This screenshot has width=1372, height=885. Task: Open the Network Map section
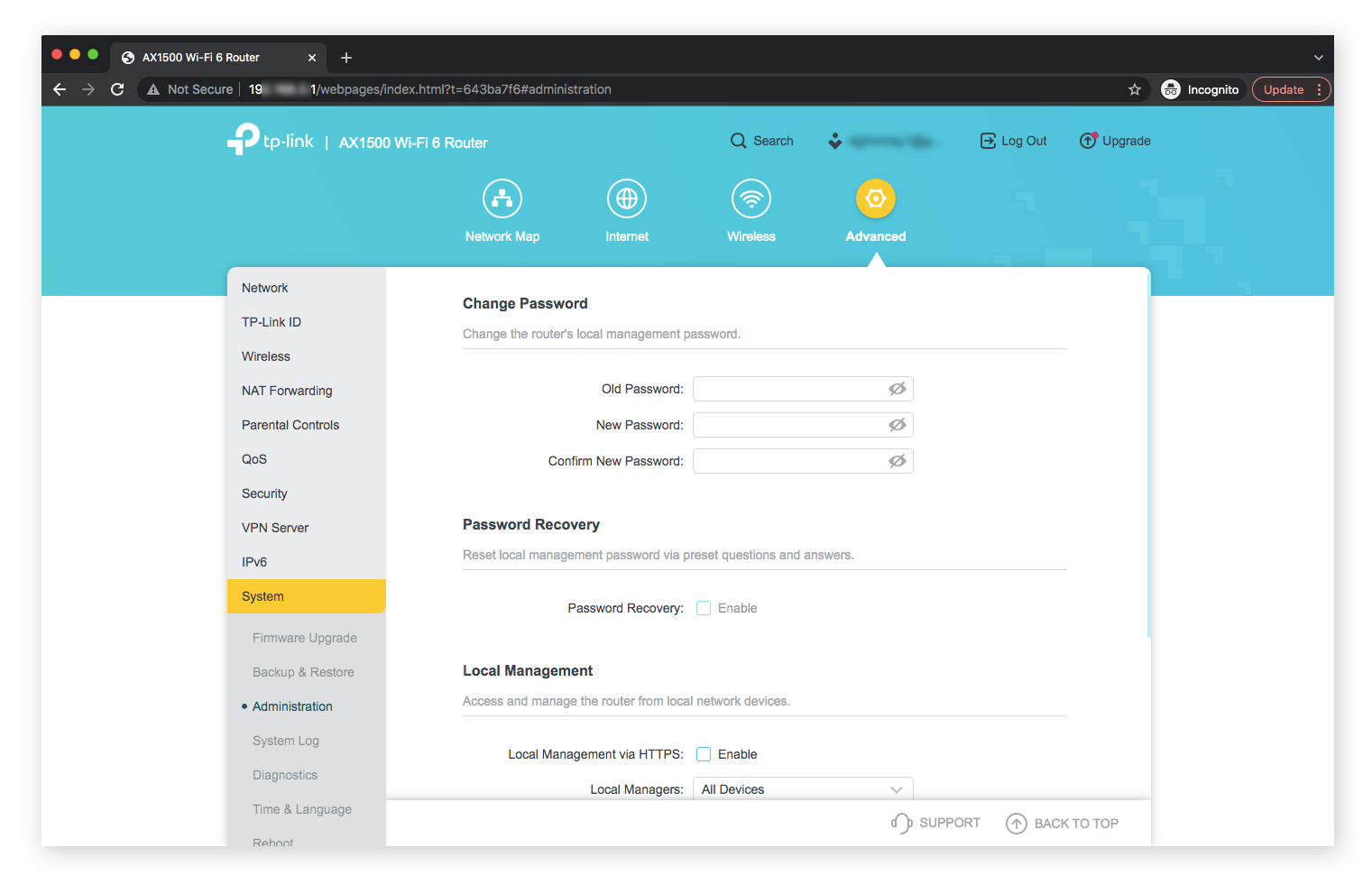[x=502, y=210]
